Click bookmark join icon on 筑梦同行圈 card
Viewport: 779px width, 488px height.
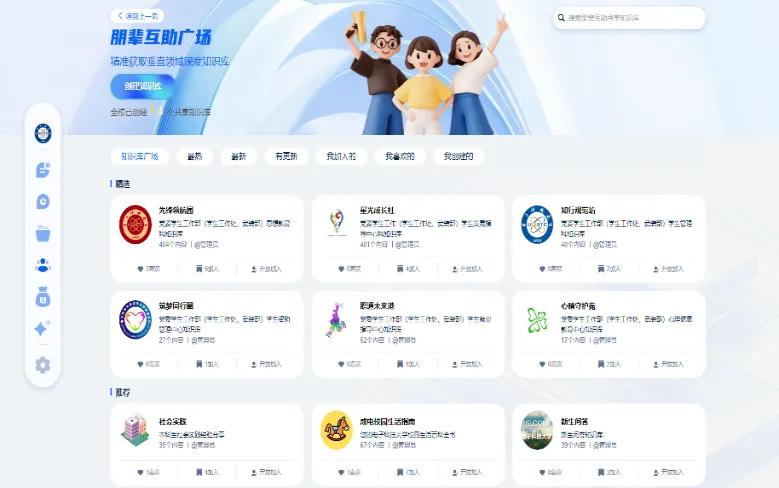click(x=200, y=364)
